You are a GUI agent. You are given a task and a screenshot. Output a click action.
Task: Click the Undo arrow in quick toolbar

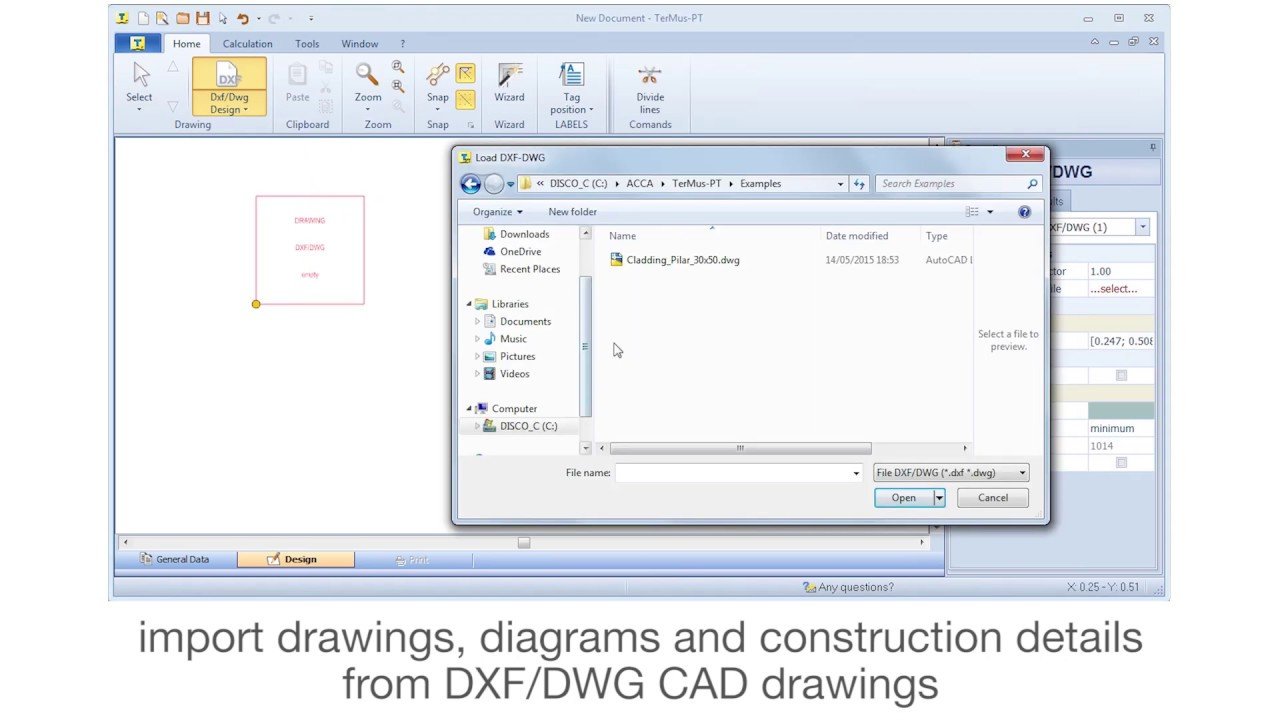pos(242,18)
